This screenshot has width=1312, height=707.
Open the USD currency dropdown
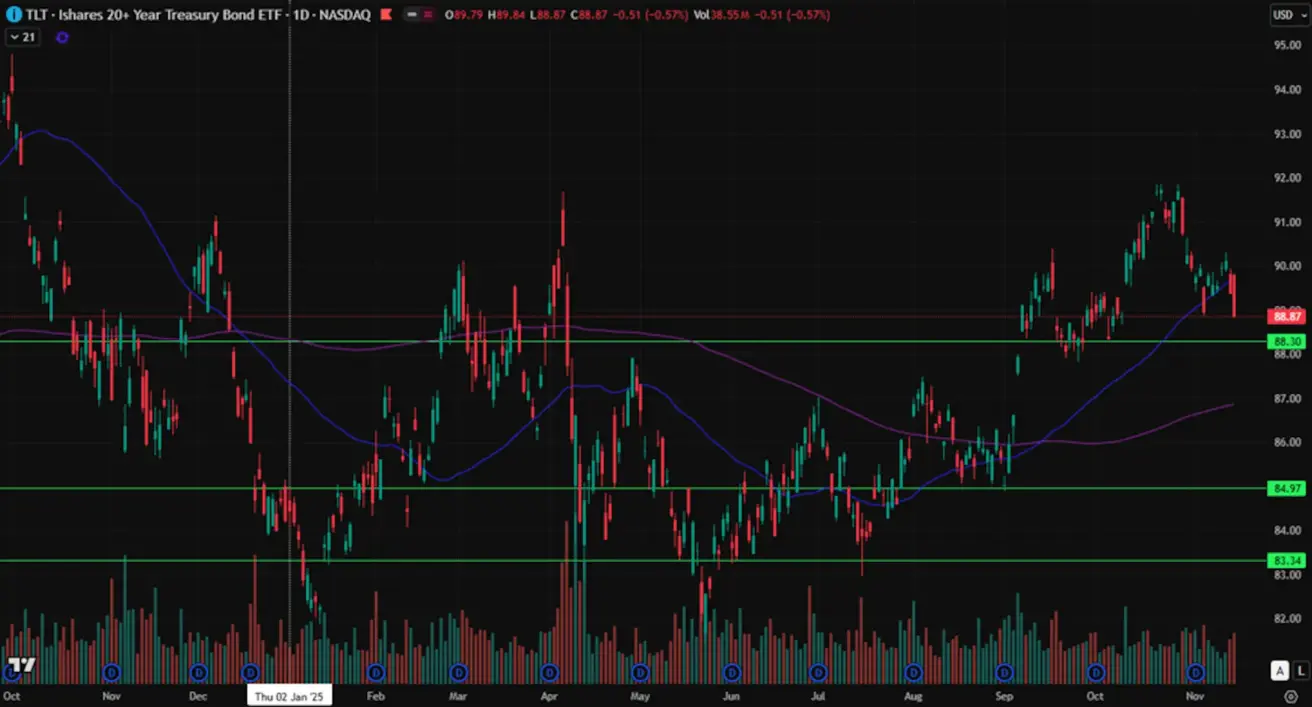point(1284,15)
